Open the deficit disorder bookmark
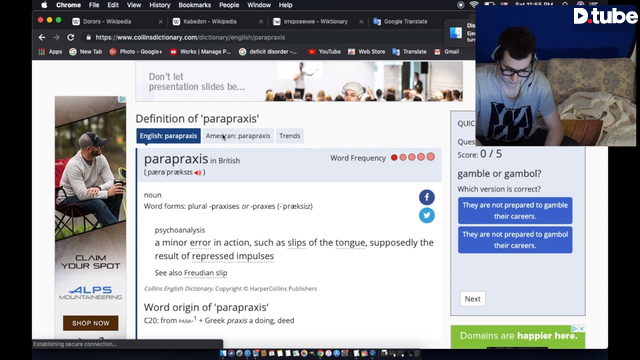This screenshot has height=360, width=640. [268, 52]
